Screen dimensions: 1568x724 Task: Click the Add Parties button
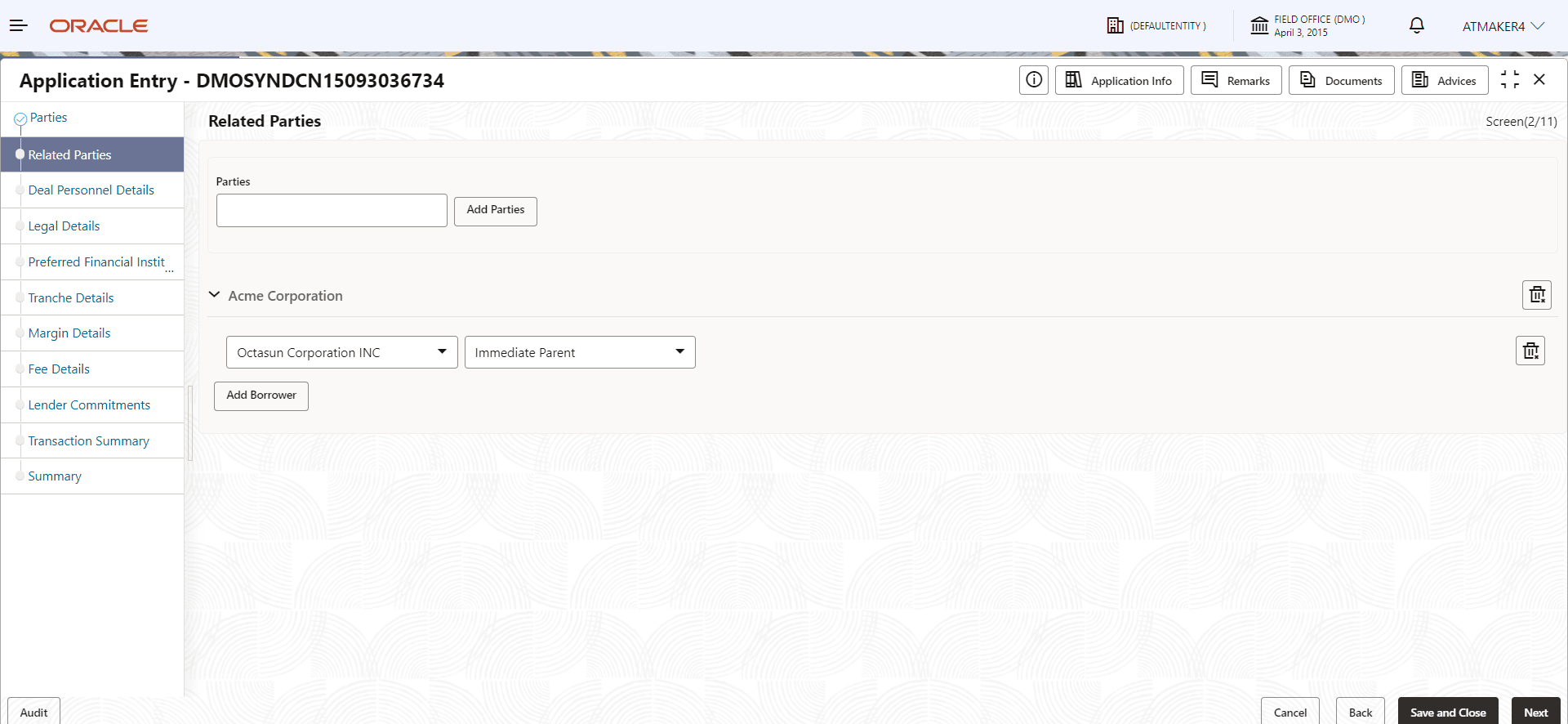point(496,211)
